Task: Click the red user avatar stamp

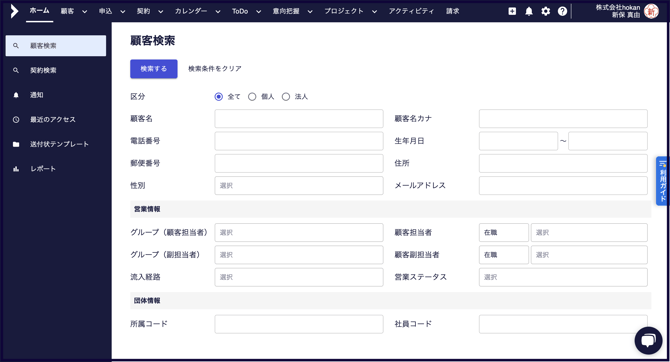Action: 651,12
